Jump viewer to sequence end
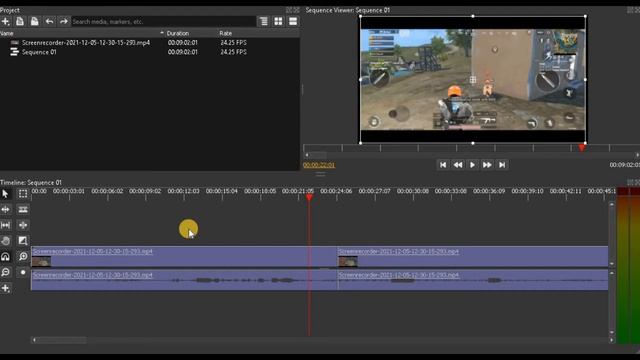 pos(502,164)
